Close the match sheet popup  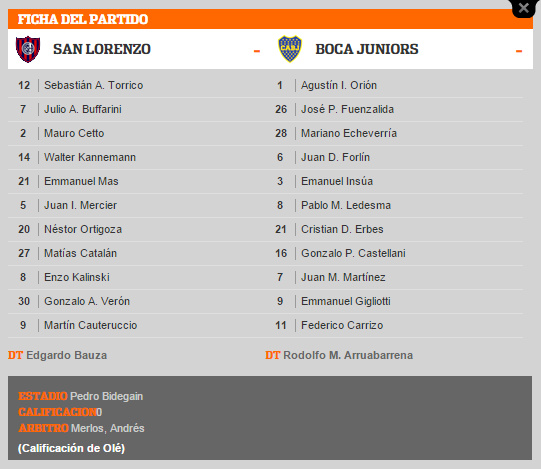(x=524, y=8)
